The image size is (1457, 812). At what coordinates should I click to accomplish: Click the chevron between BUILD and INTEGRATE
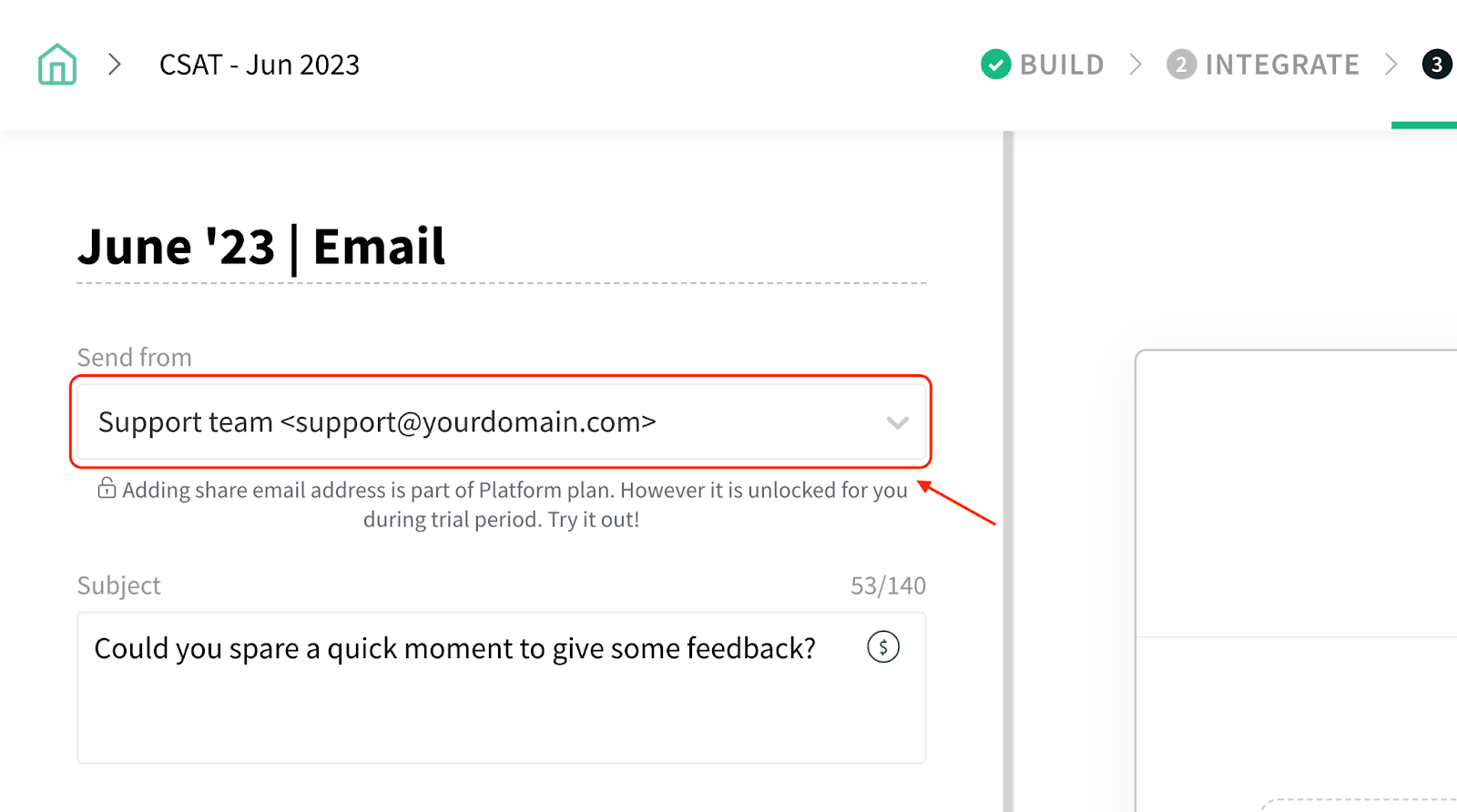1136,65
